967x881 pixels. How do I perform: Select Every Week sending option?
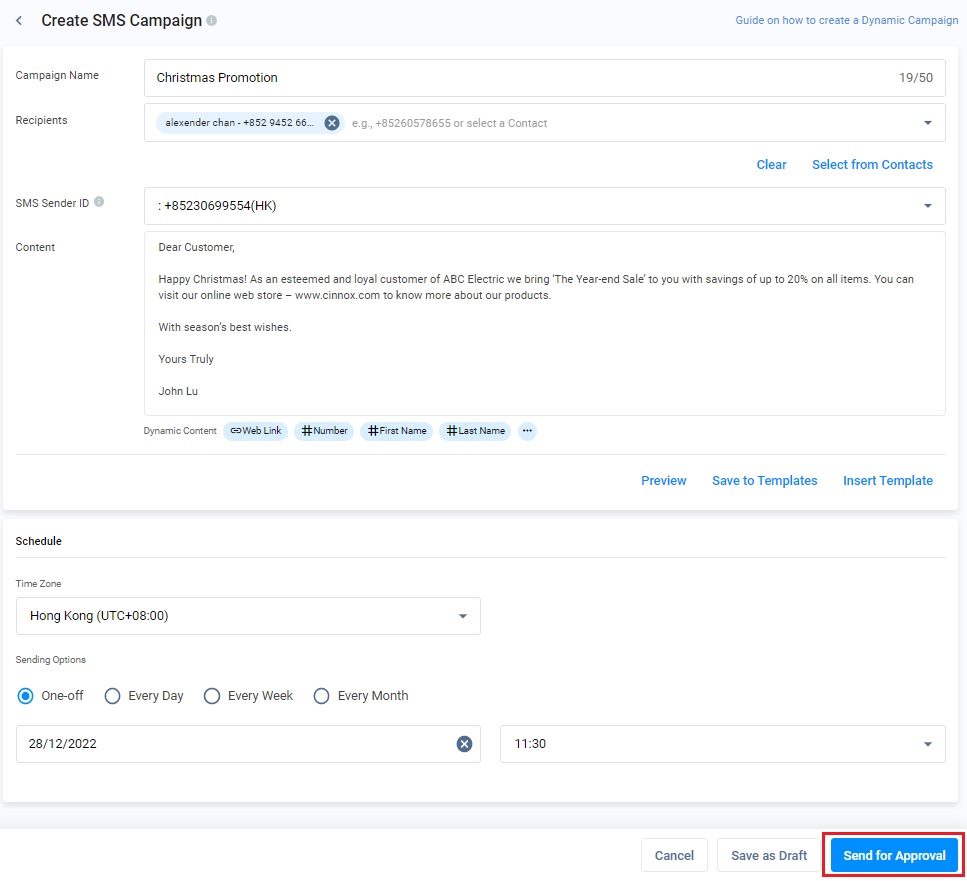(x=212, y=696)
